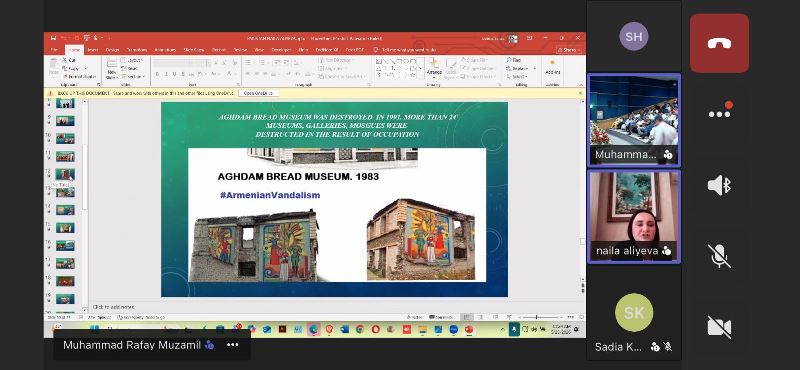Open the View ribbon tab
This screenshot has width=800, height=370.
pos(259,50)
